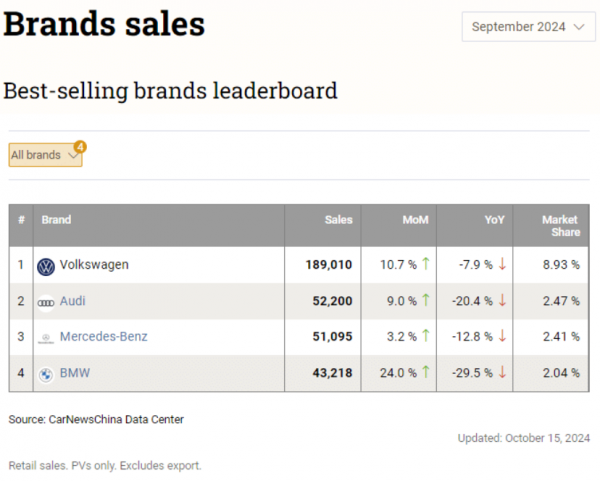
Task: Click the Mercedes-Benz logo icon
Action: click(x=46, y=339)
